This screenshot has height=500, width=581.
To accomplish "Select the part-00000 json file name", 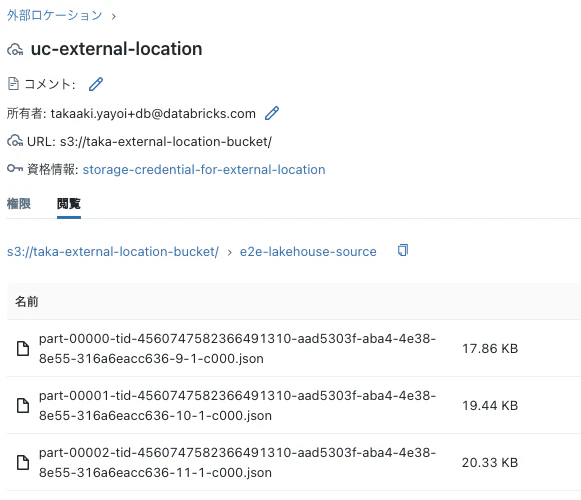I will [x=237, y=348].
